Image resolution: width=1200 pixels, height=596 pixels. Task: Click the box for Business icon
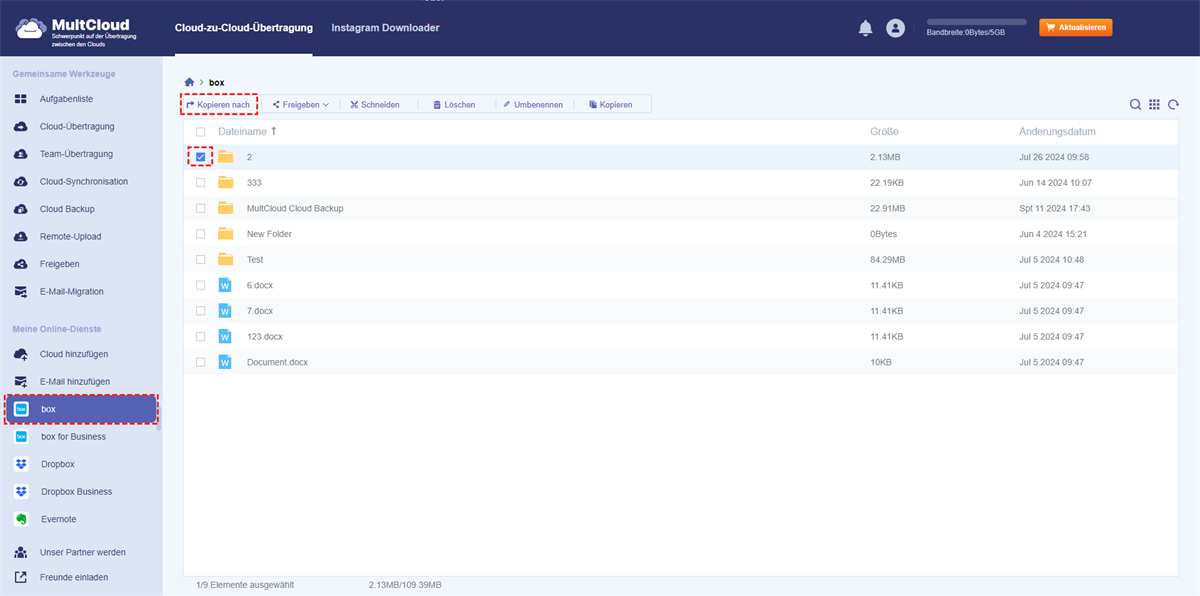tap(21, 437)
